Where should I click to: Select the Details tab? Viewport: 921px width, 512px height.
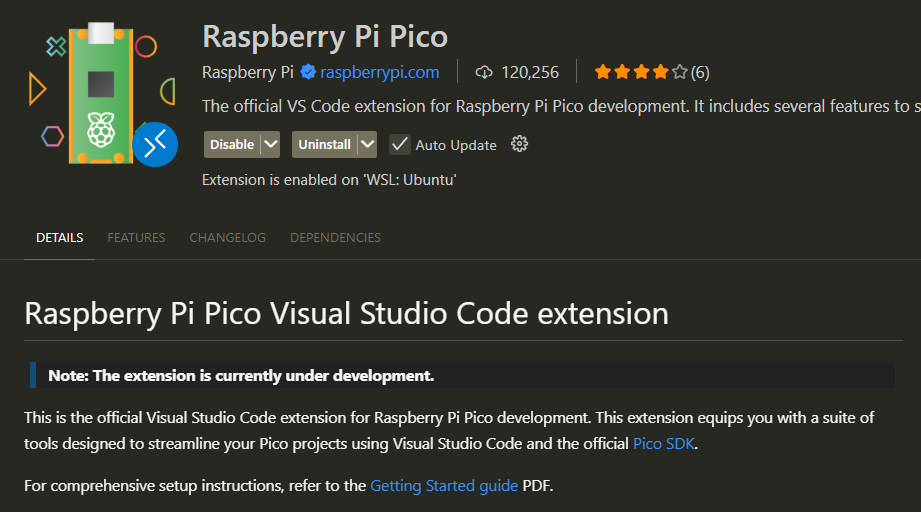point(59,238)
